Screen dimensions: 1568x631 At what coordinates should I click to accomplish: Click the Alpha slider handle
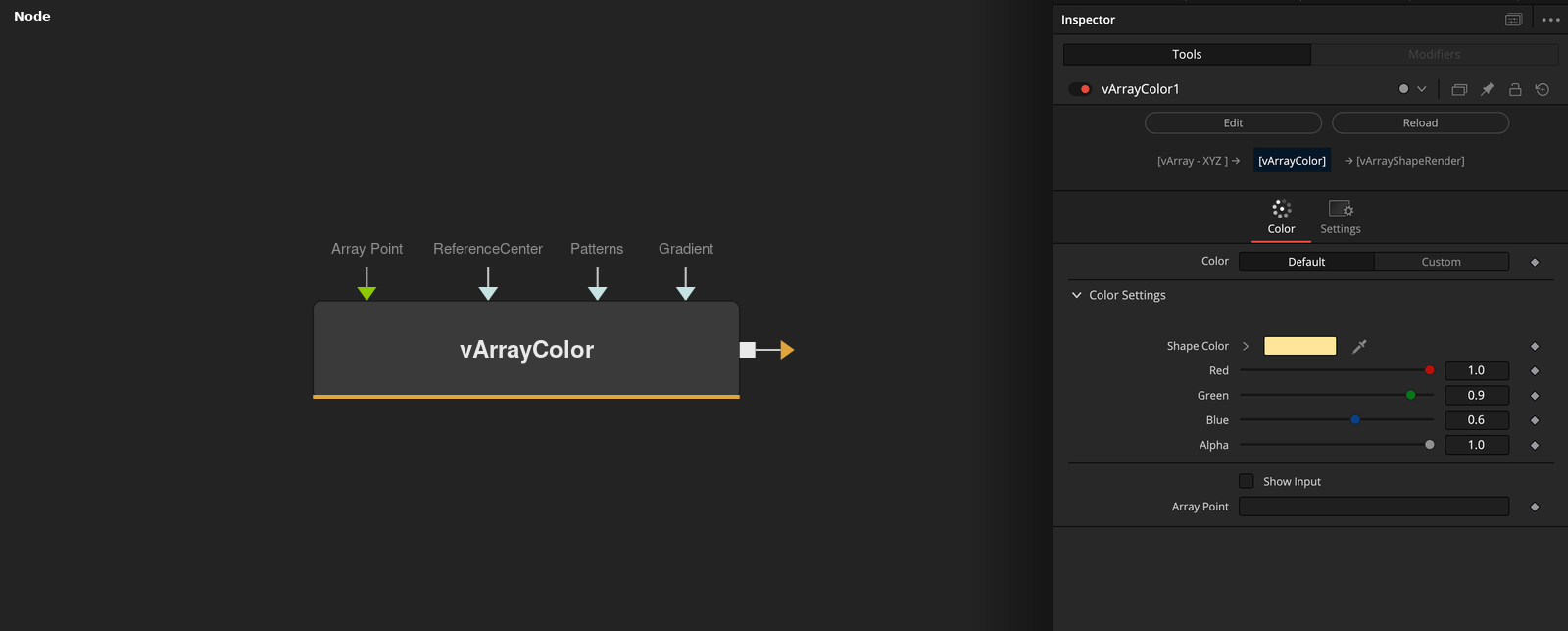point(1430,445)
